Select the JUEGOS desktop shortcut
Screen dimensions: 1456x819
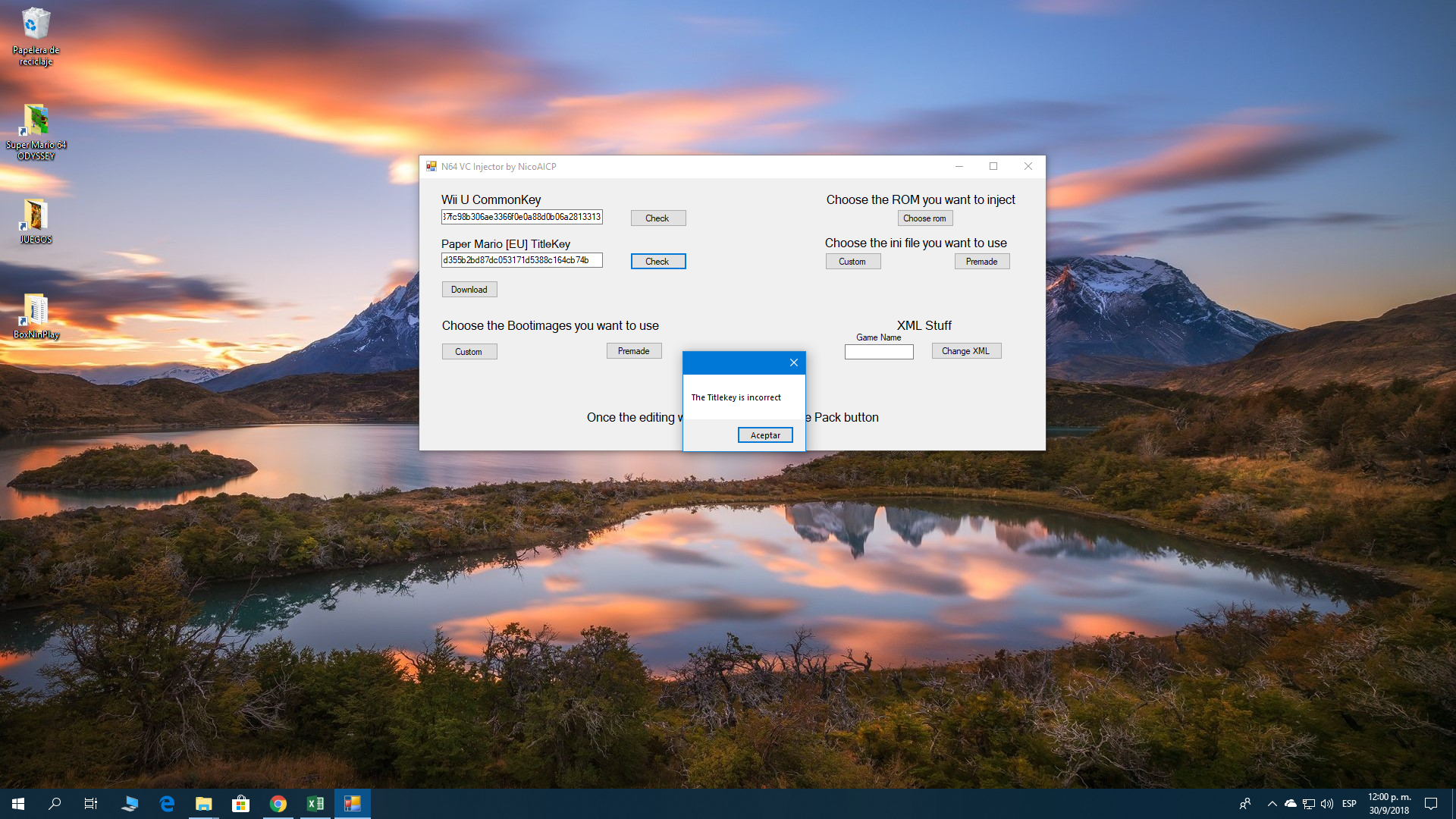[x=36, y=221]
